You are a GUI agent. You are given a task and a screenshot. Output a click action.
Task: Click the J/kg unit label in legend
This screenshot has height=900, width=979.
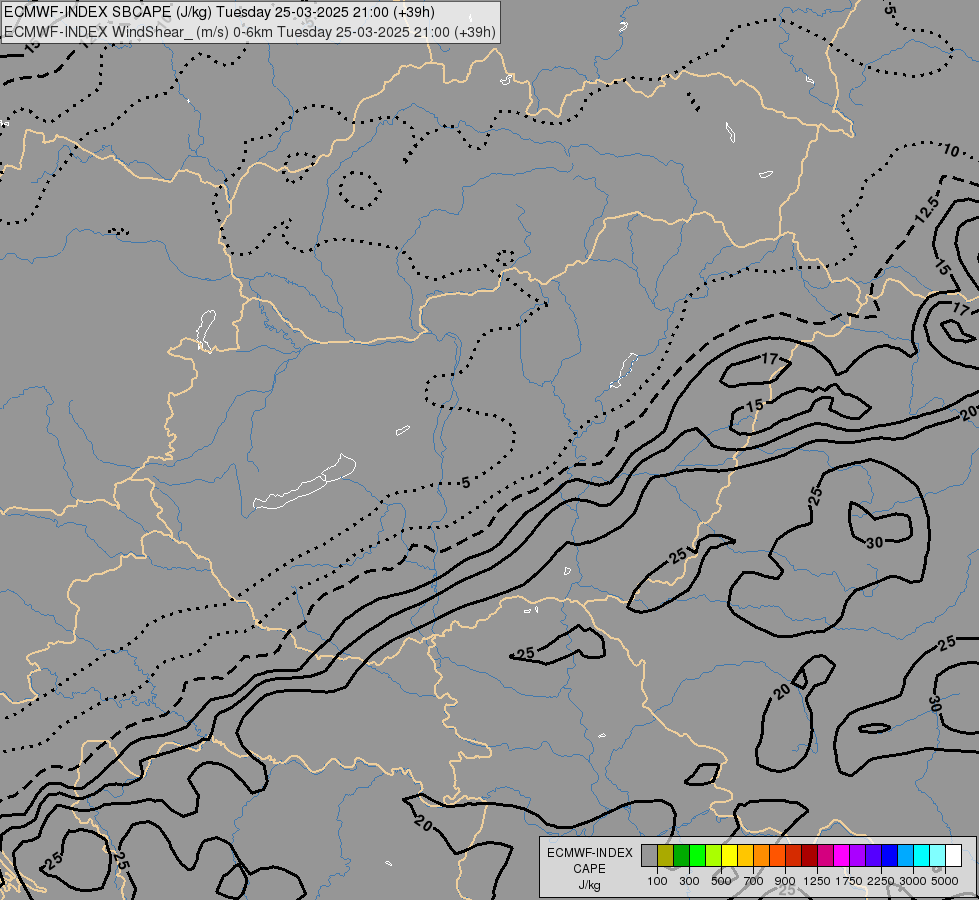coord(589,886)
